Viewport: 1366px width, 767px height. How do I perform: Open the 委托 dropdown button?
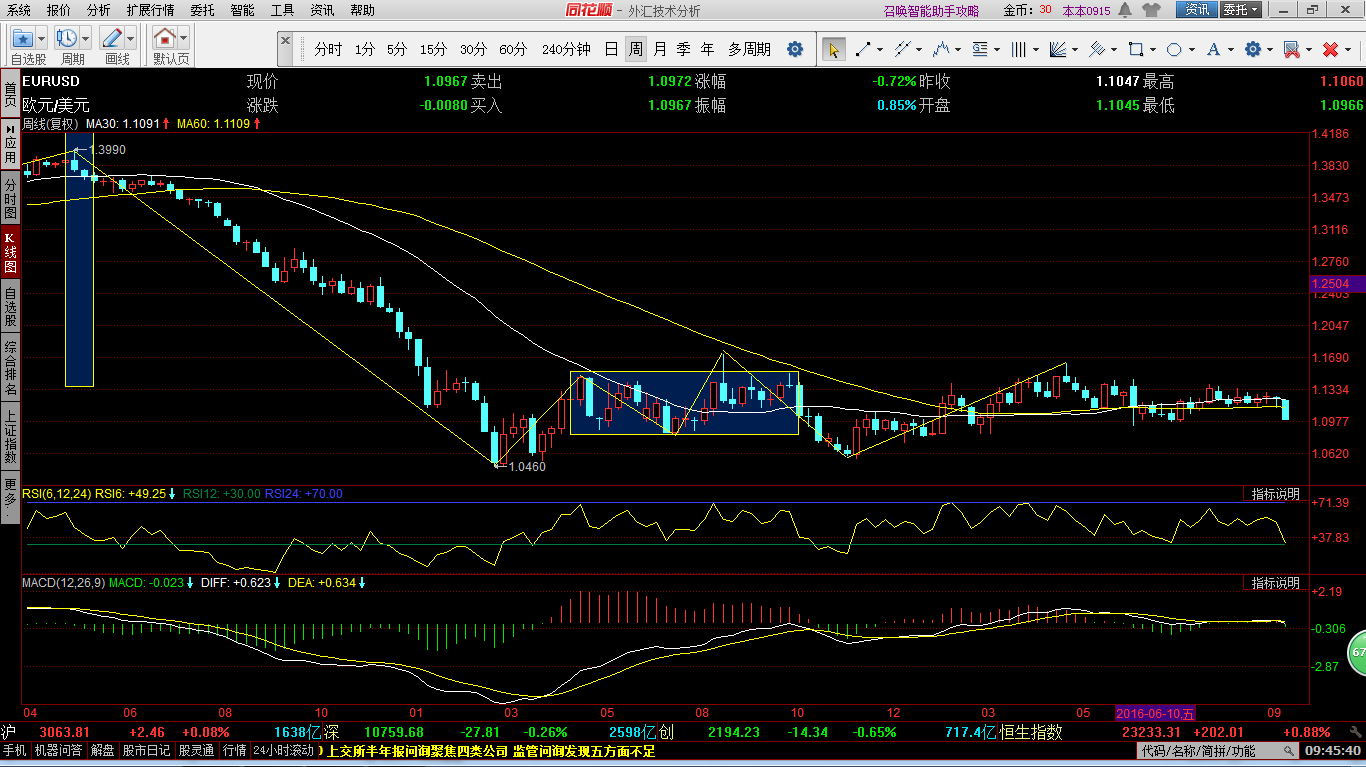click(x=1241, y=10)
